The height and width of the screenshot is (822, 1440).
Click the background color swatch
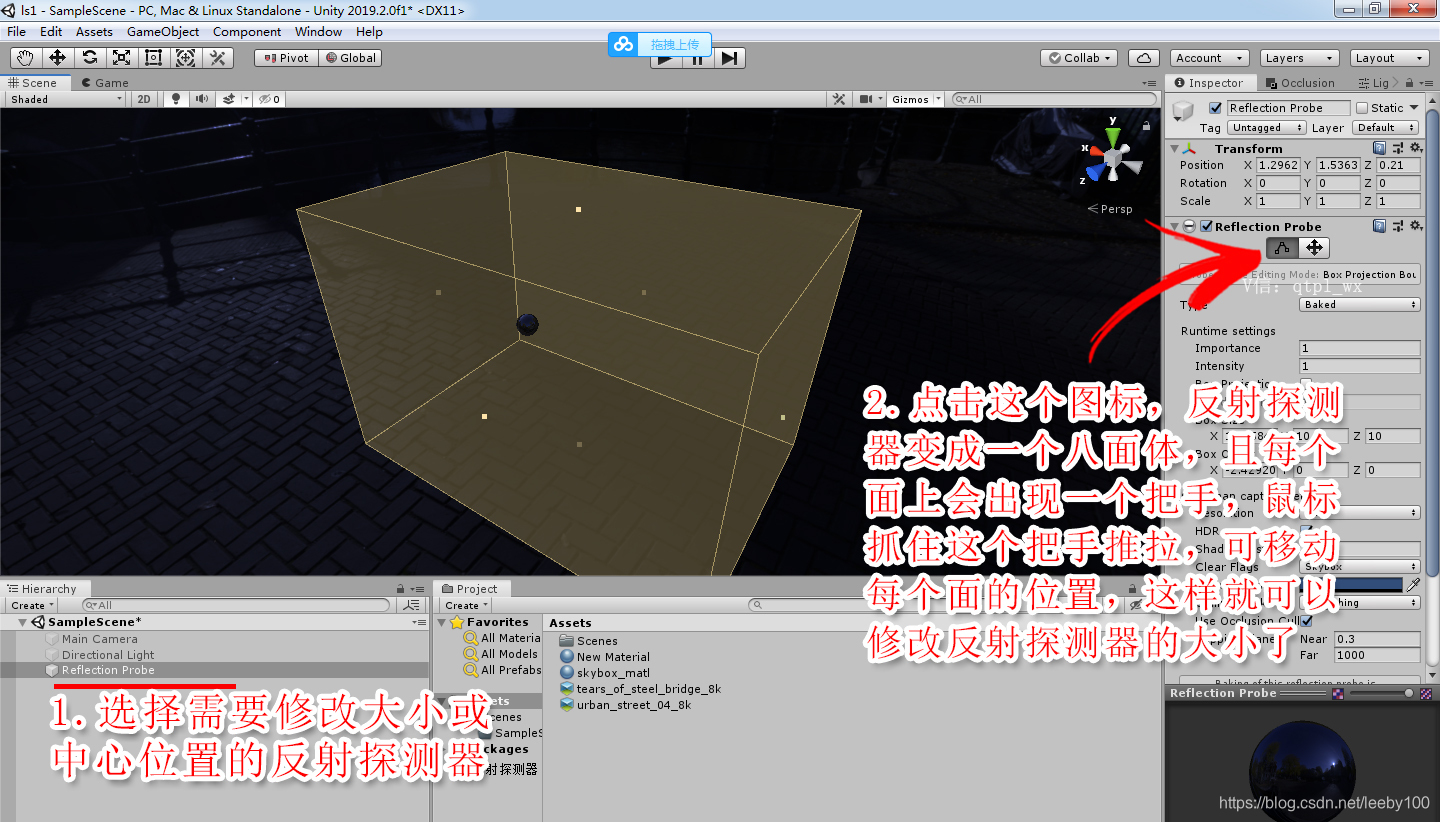coord(1352,584)
